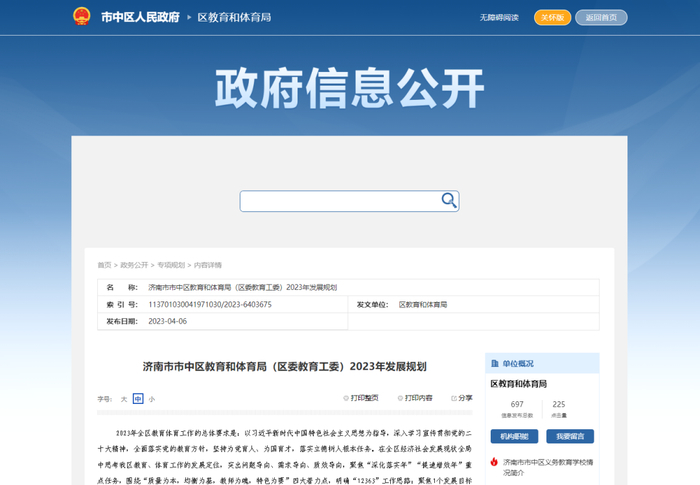Screen dimensions: 700x485
Task: Click the national emblem logo
Action: coord(81,17)
